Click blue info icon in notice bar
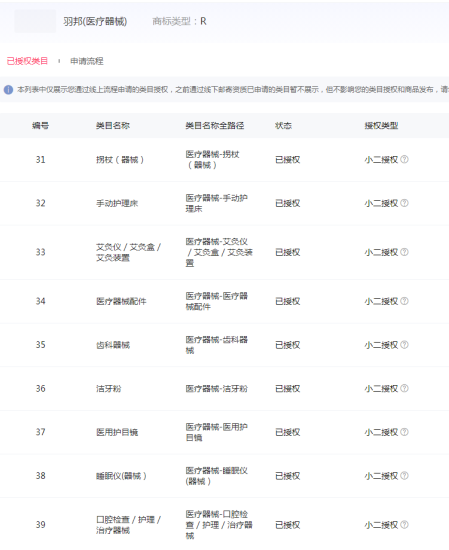Screen dimensions: 449x550 8,90
